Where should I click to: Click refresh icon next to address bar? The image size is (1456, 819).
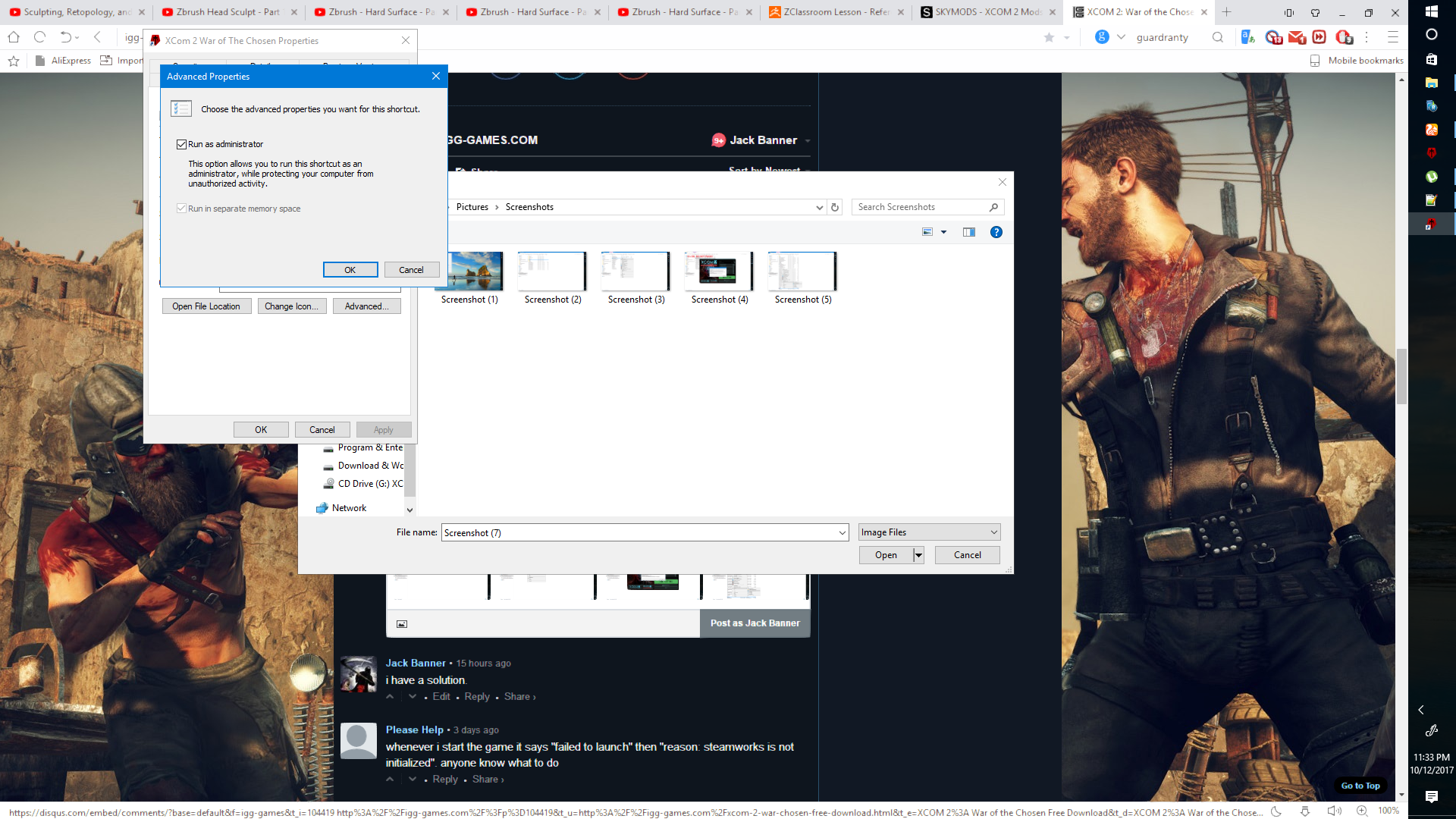pyautogui.click(x=835, y=207)
